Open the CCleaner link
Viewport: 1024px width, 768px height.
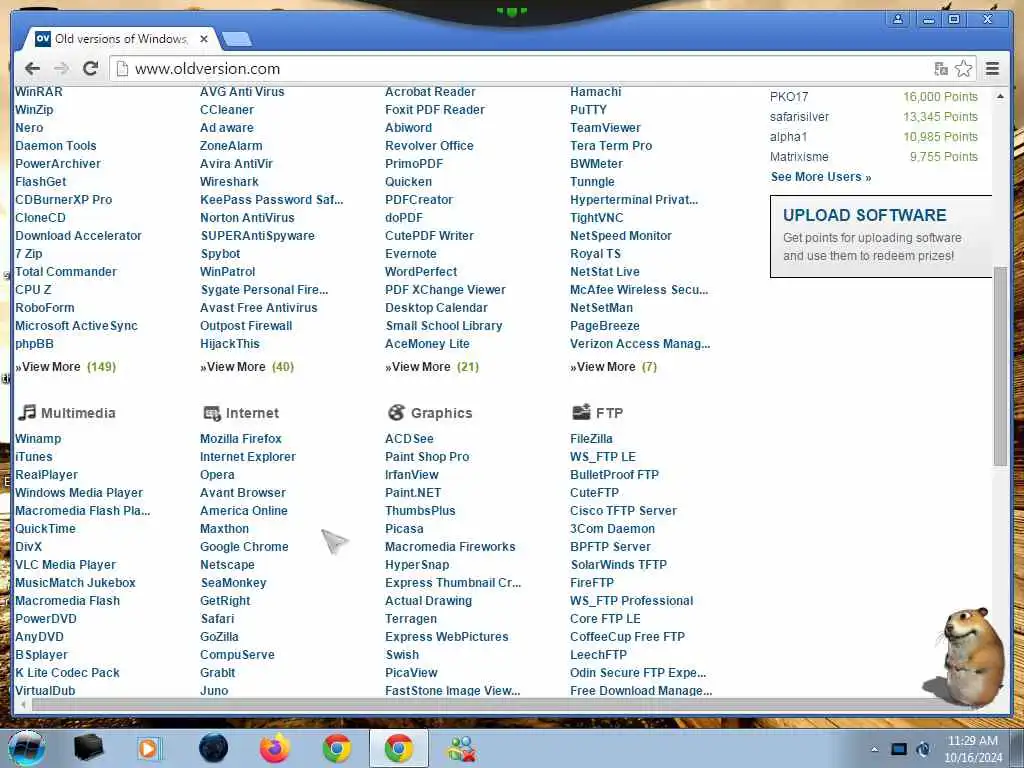[x=227, y=110]
